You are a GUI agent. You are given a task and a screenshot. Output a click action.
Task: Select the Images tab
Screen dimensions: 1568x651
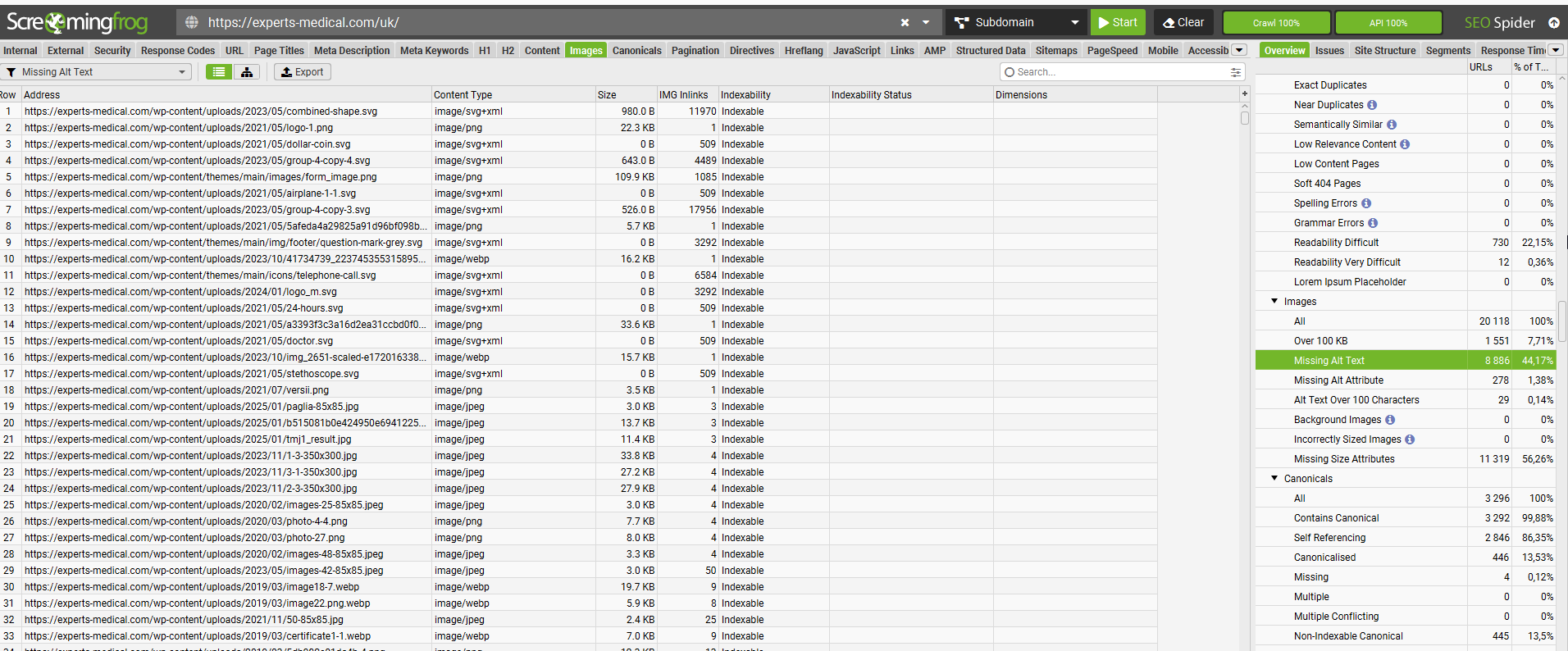coord(586,51)
